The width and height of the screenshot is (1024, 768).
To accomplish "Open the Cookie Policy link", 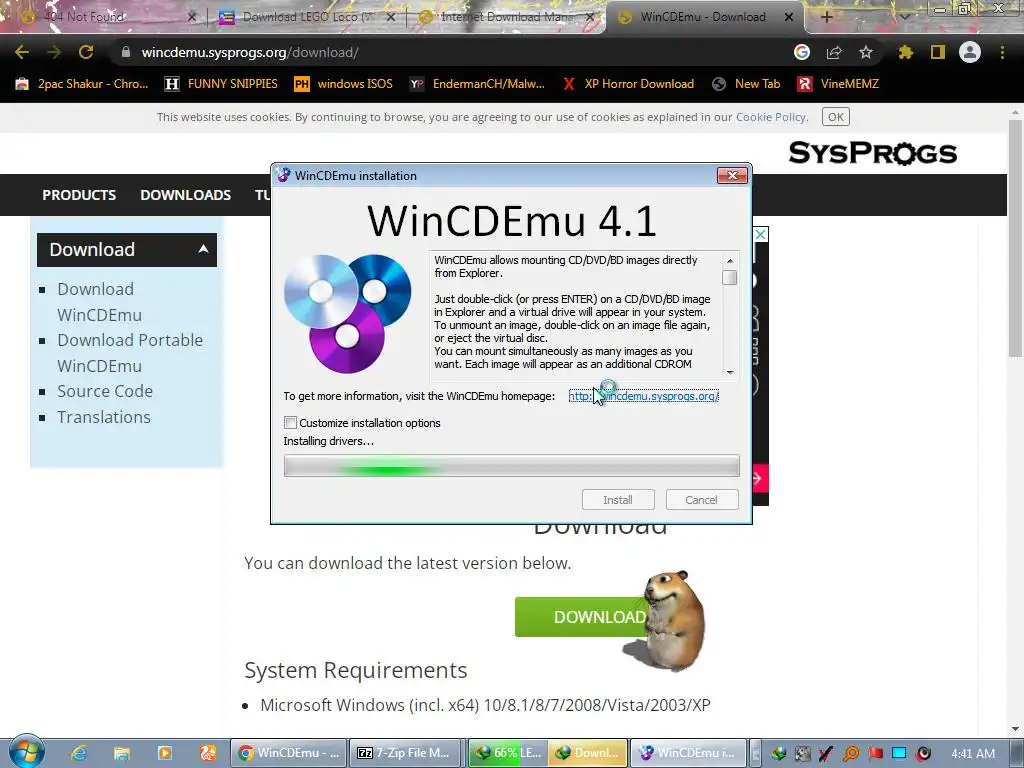I will click(771, 117).
